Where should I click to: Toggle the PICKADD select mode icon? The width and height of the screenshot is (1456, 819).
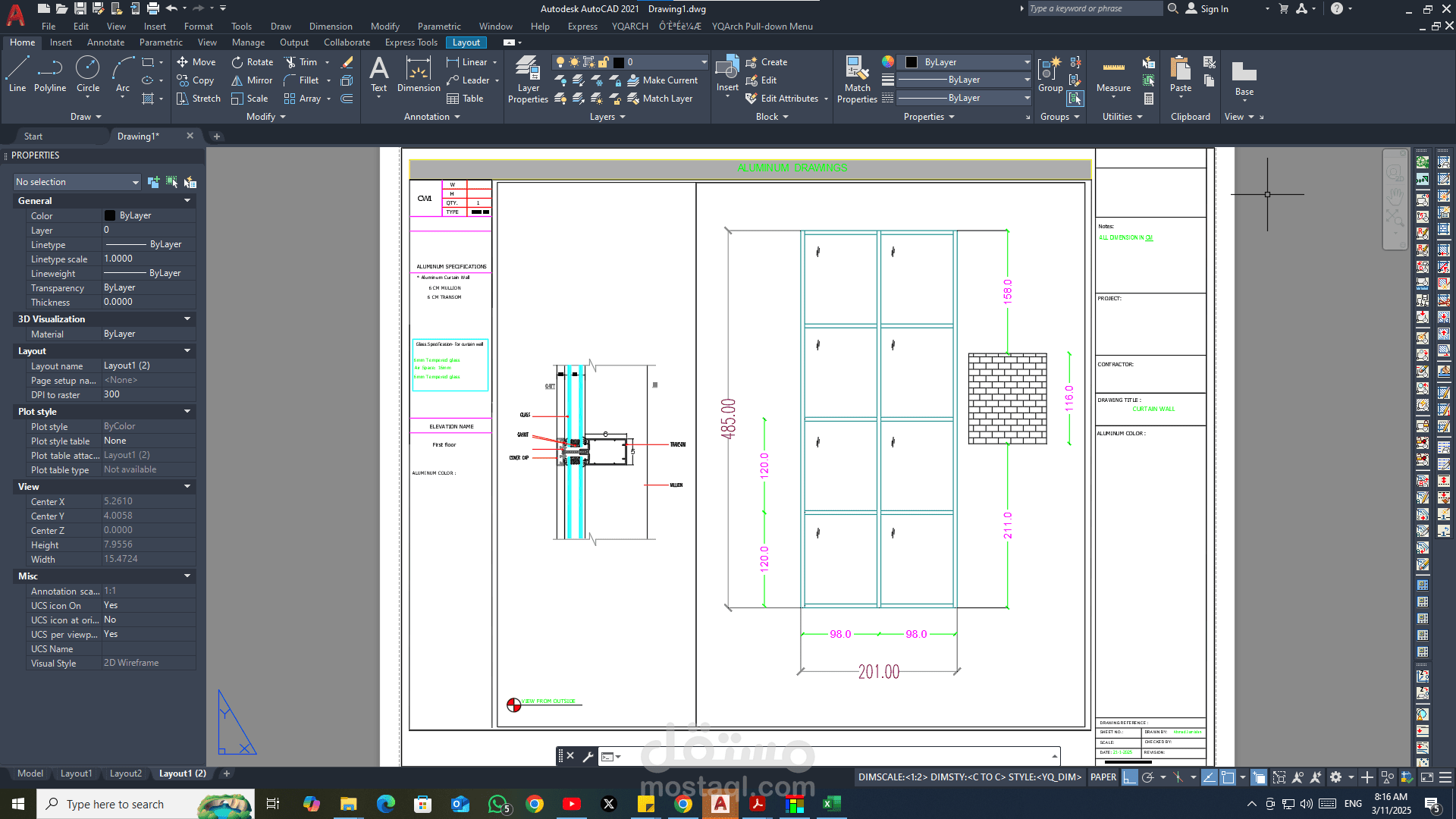(x=154, y=182)
